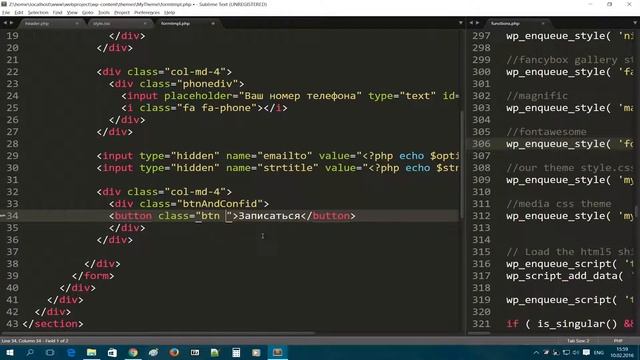Image resolution: width=640 pixels, height=360 pixels.
Task: Open the PHP syntax selector in status bar
Action: coord(618,340)
